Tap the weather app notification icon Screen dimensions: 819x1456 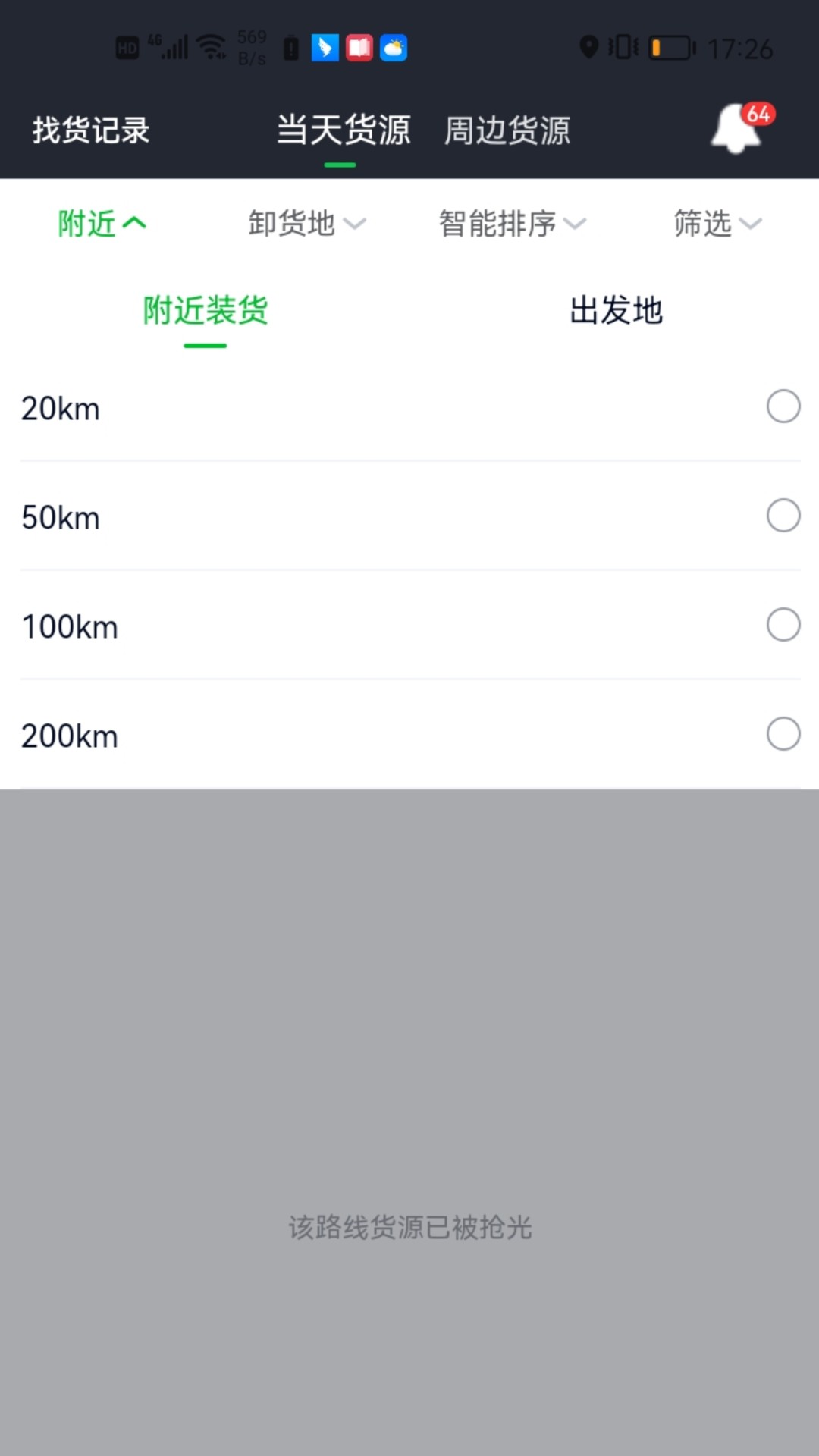tap(394, 48)
